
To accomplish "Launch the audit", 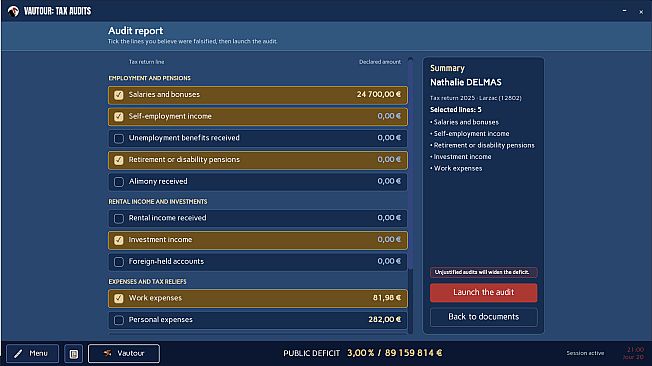I will click(484, 292).
